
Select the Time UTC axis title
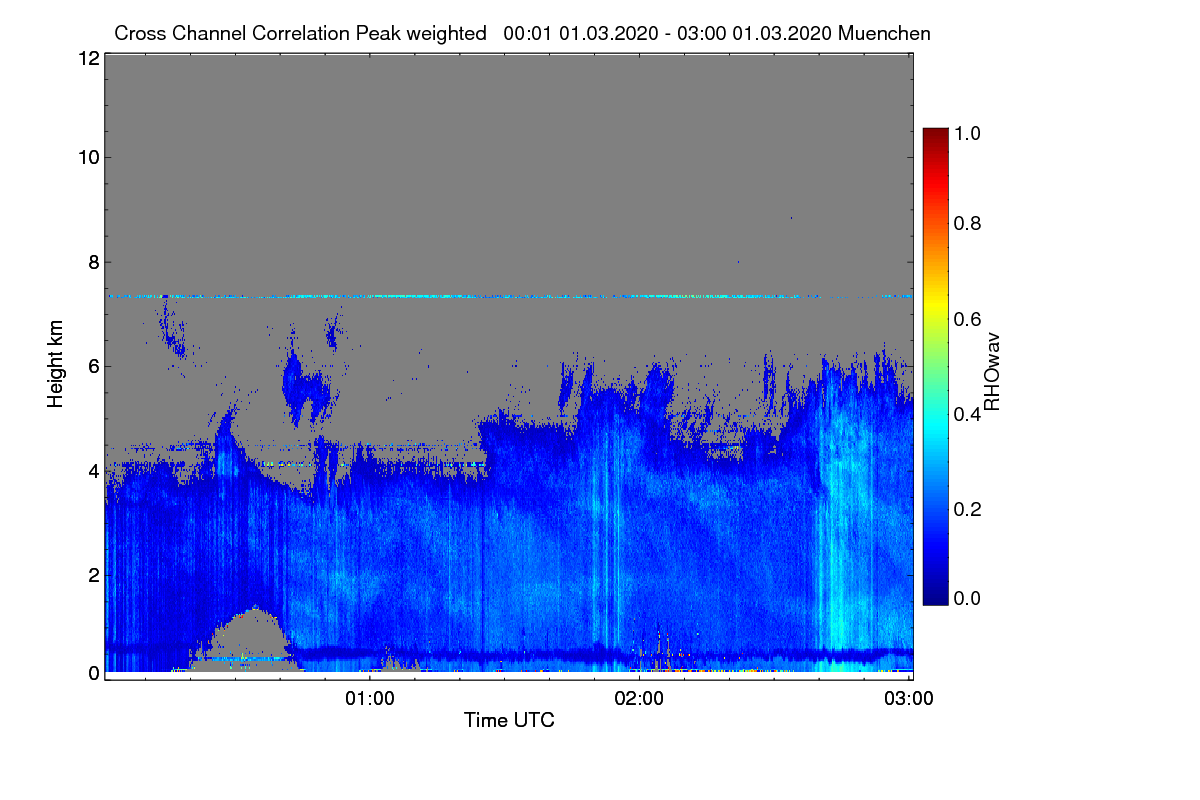509,720
